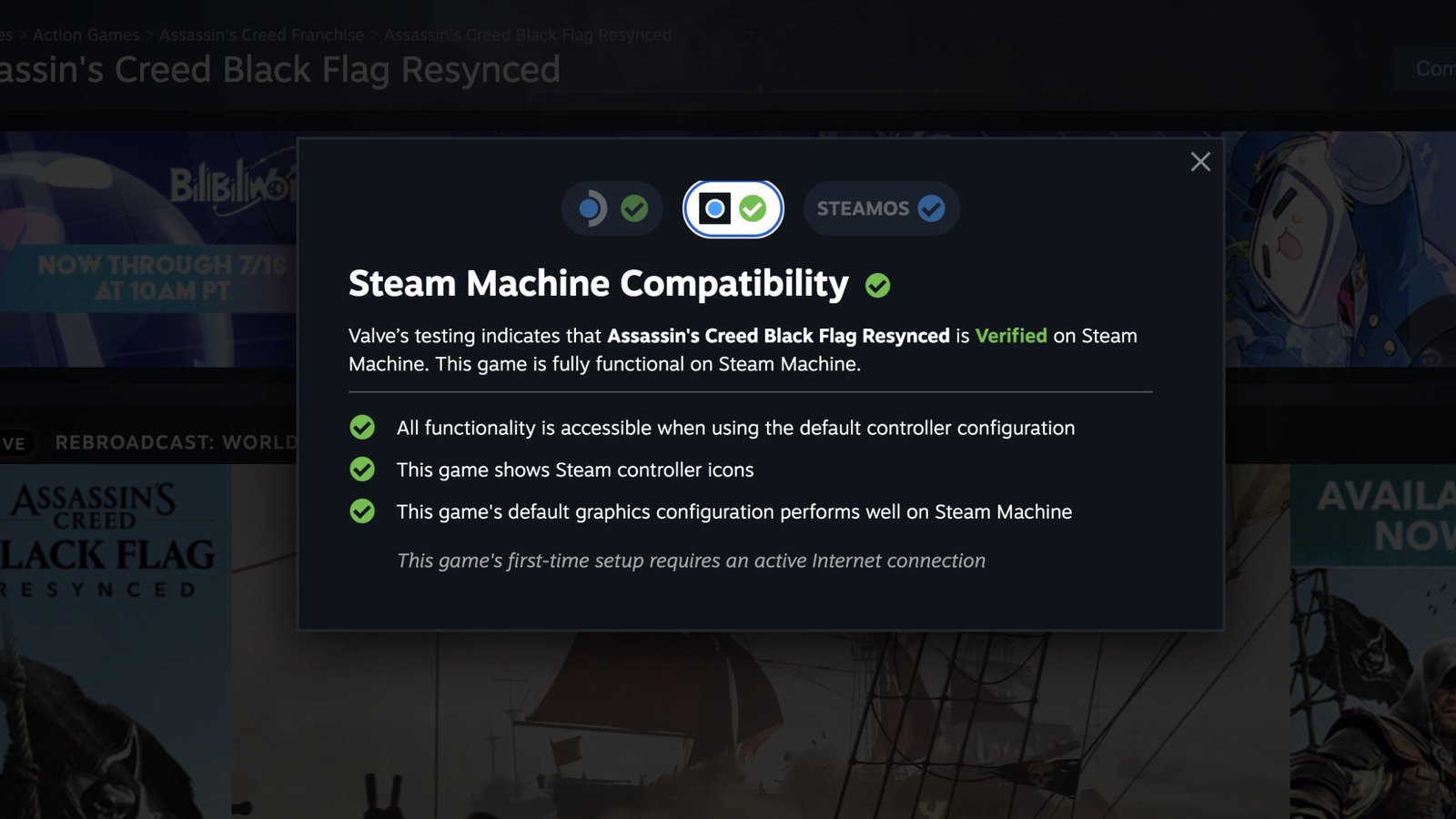Screen dimensions: 1456x819
Task: Open the Action Games breadcrumb link
Action: (86, 35)
